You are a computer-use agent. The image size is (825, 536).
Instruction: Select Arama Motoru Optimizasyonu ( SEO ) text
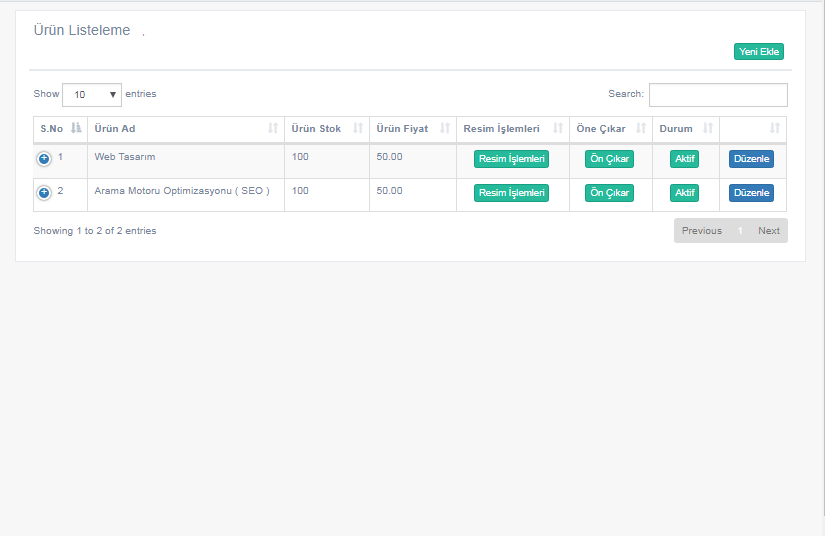pos(182,191)
